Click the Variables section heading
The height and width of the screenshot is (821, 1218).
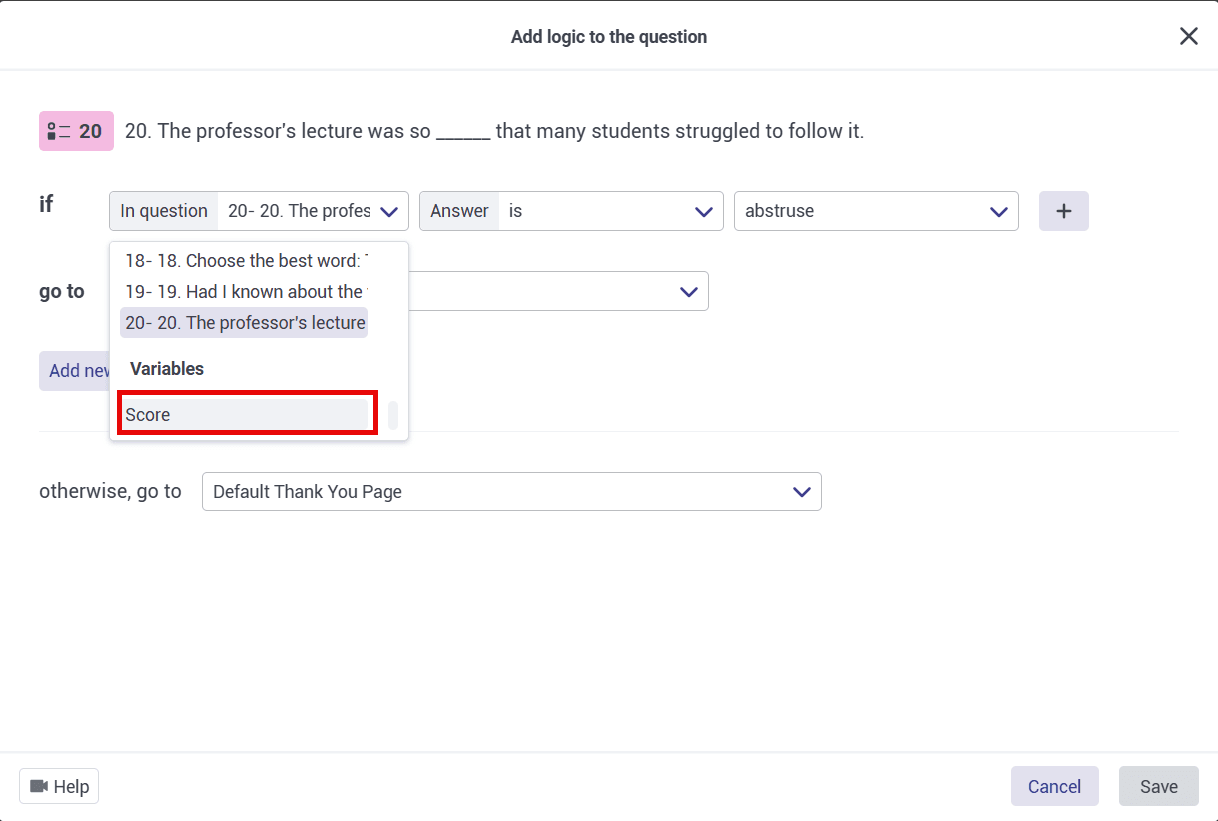(x=167, y=369)
